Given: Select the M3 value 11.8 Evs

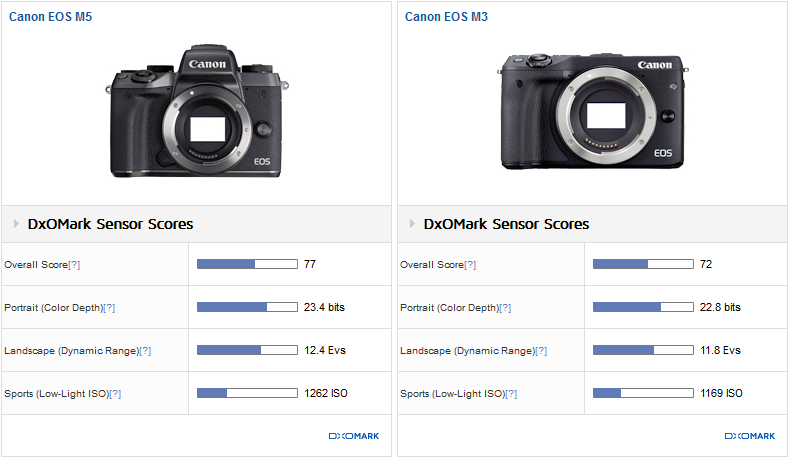Looking at the screenshot, I should point(721,350).
